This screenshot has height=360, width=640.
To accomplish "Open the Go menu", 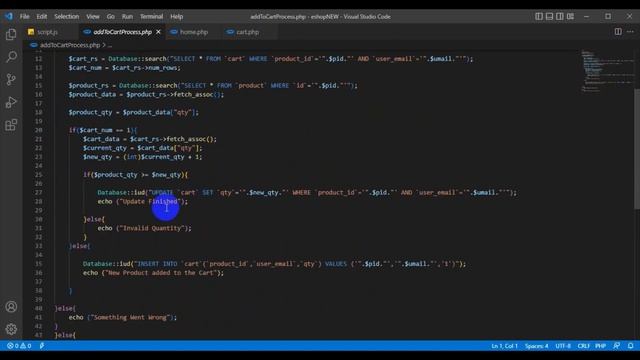I will (111, 16).
